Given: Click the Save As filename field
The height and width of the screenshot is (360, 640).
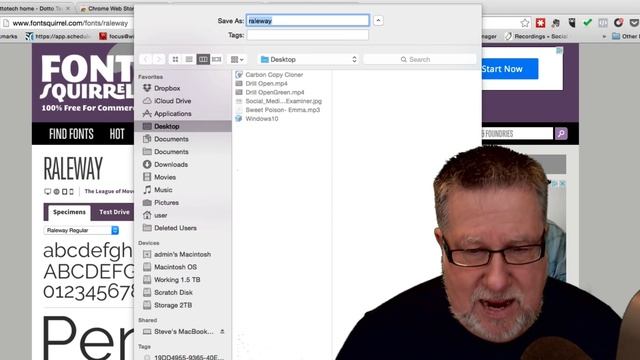Looking at the screenshot, I should pyautogui.click(x=308, y=20).
